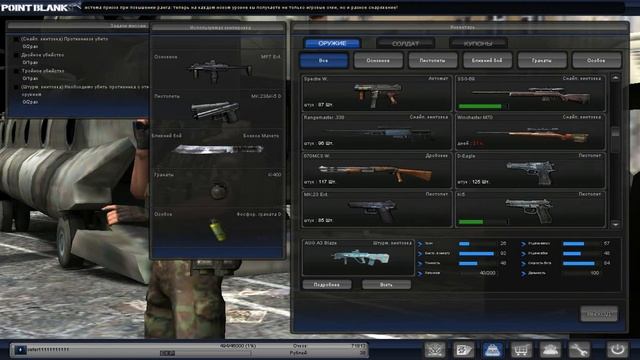
Task: Click the 'Тройное убийство' mission task
Action: coord(42,71)
